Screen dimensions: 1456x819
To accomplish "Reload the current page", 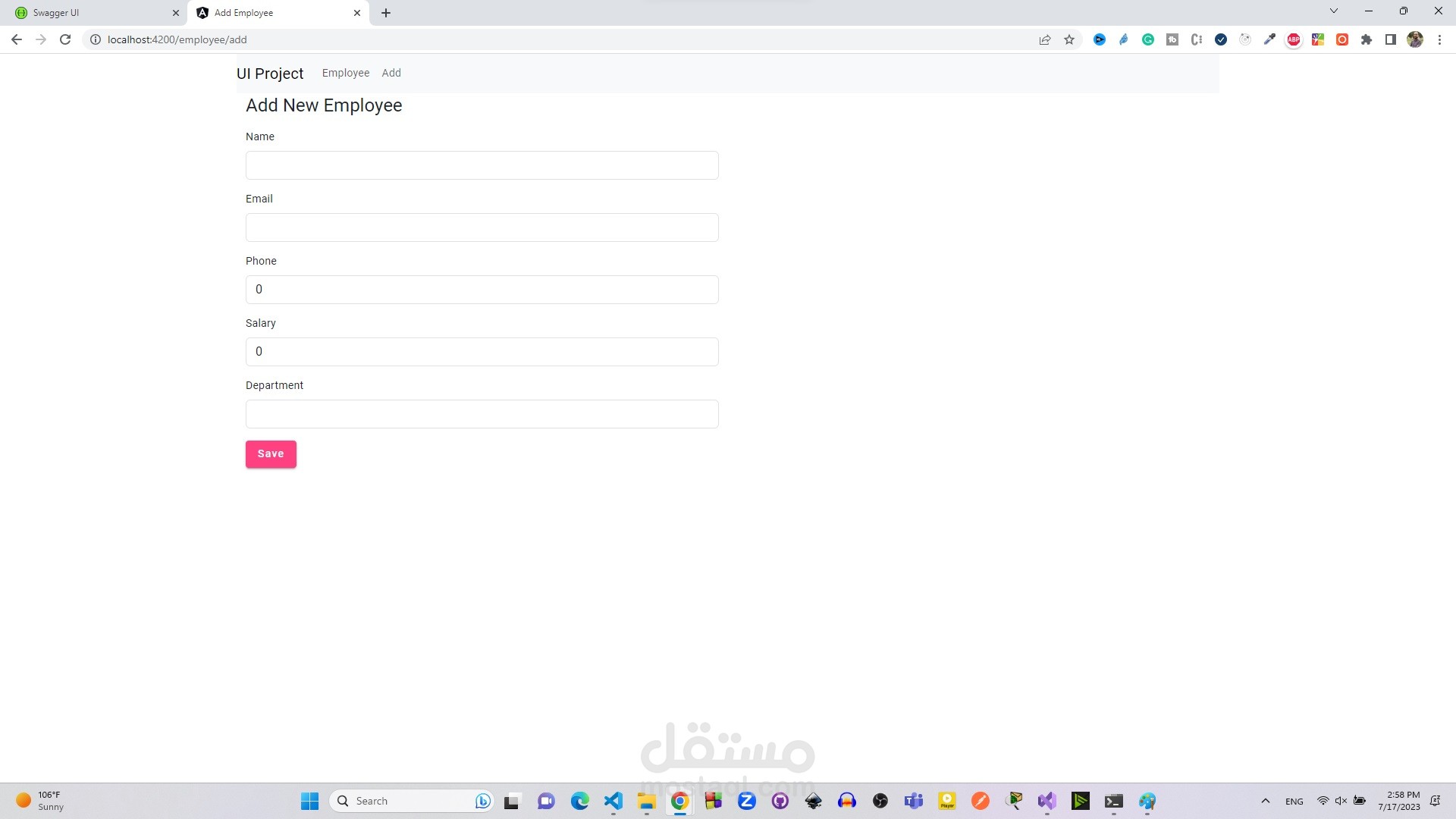I will tap(65, 39).
